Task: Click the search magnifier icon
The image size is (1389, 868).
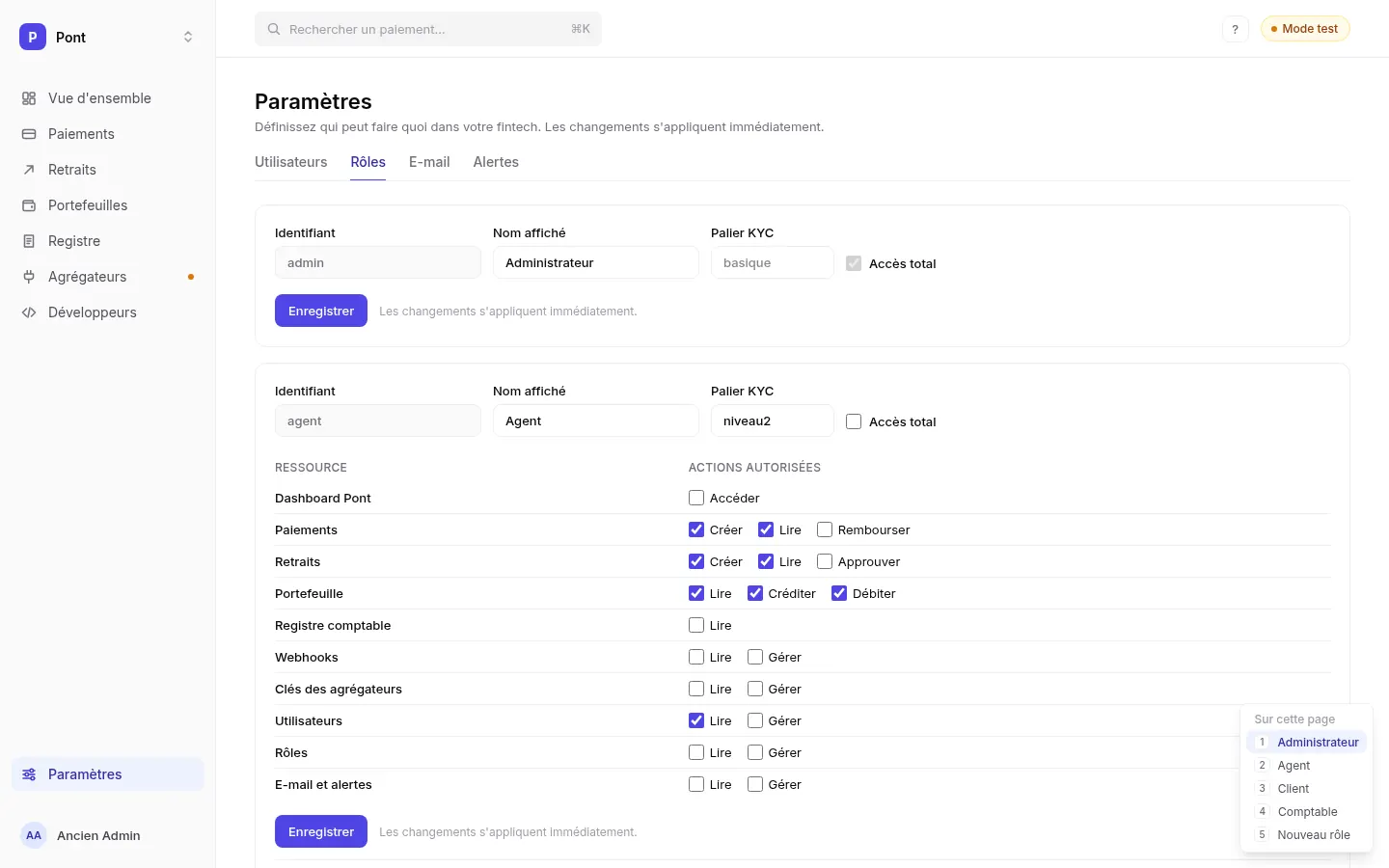Action: pyautogui.click(x=274, y=29)
